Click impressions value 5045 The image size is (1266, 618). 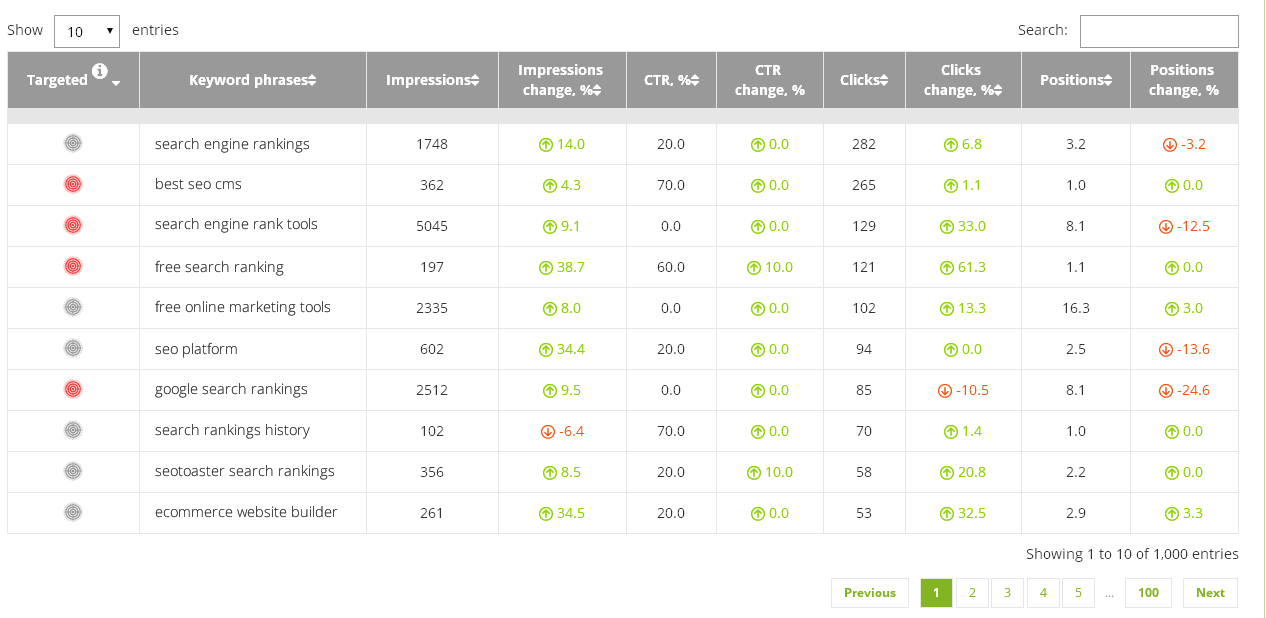tap(432, 226)
